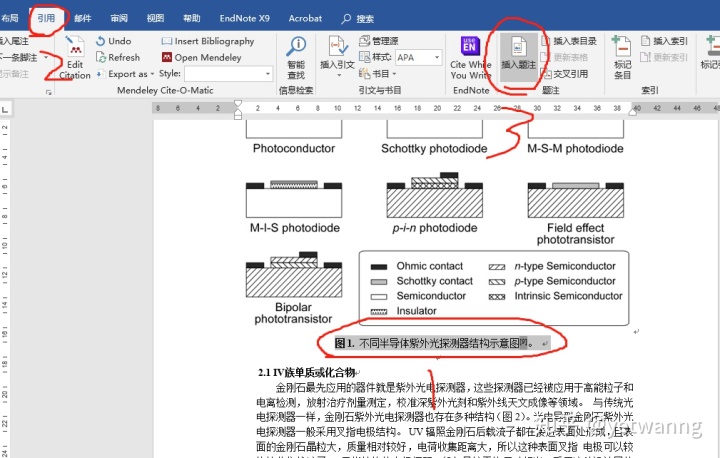Open the EndNote X9 tab
720x458 pixels.
[244, 18]
